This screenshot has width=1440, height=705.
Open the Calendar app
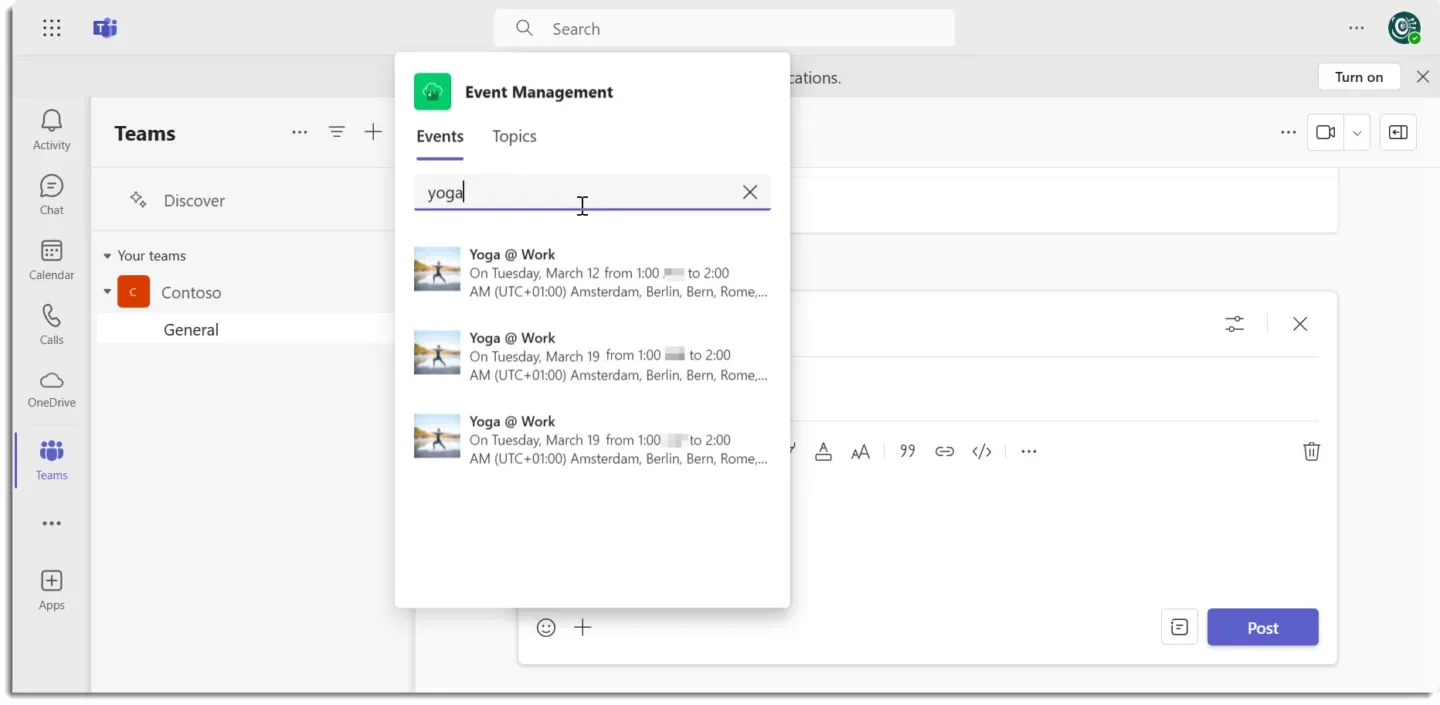tap(52, 260)
